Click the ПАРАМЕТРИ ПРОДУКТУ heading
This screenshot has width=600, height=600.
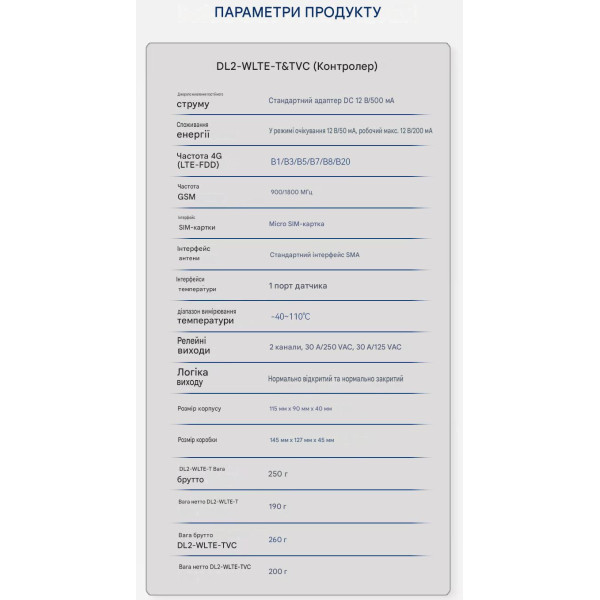click(x=297, y=12)
